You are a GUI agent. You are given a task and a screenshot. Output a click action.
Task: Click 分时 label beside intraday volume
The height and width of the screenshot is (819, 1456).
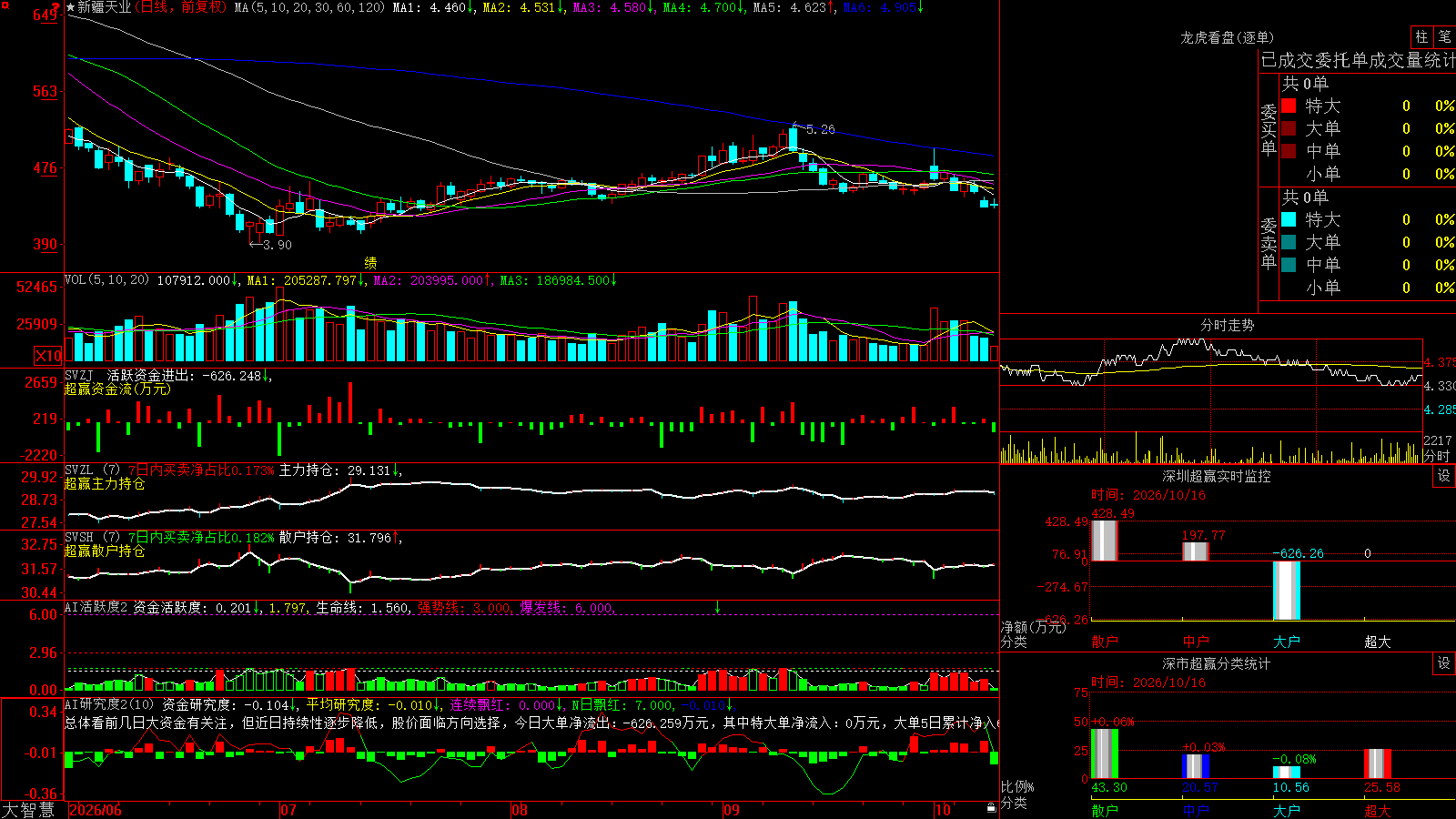1437,456
